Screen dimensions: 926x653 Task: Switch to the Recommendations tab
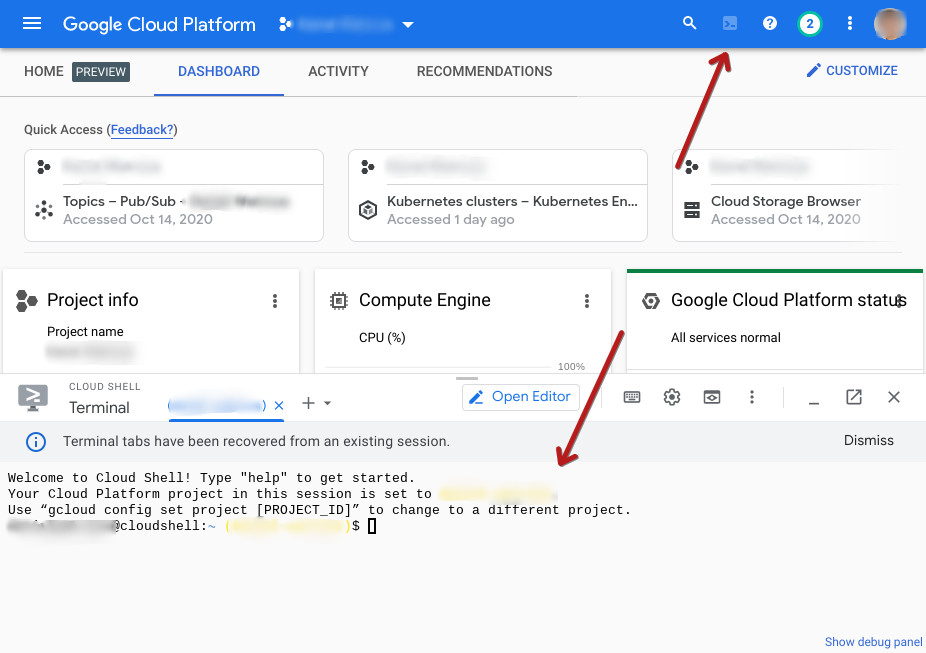pyautogui.click(x=484, y=72)
